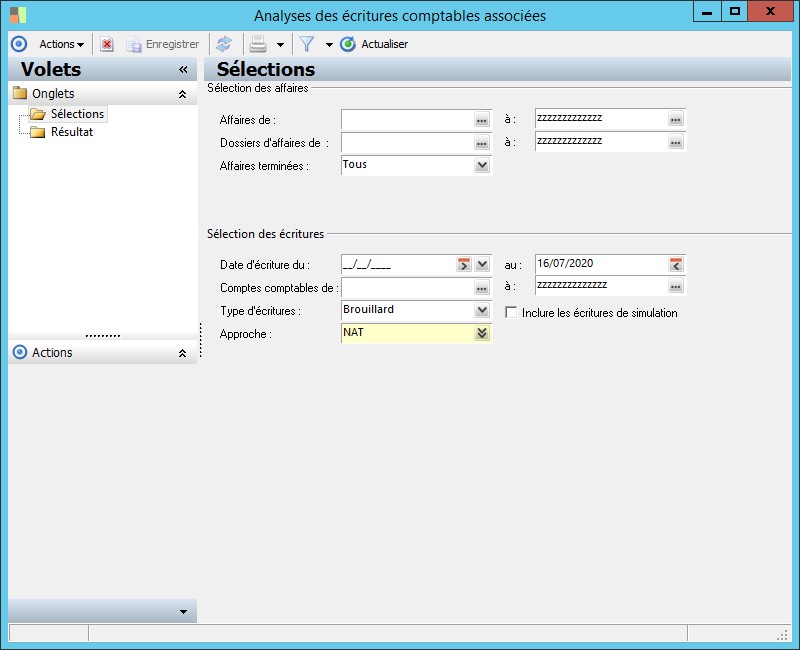Open the Affaires terminées dropdown
The height and width of the screenshot is (650, 800).
[482, 165]
